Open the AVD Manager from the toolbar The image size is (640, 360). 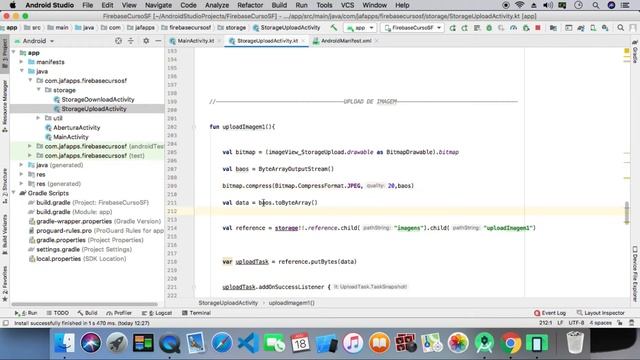tap(593, 28)
